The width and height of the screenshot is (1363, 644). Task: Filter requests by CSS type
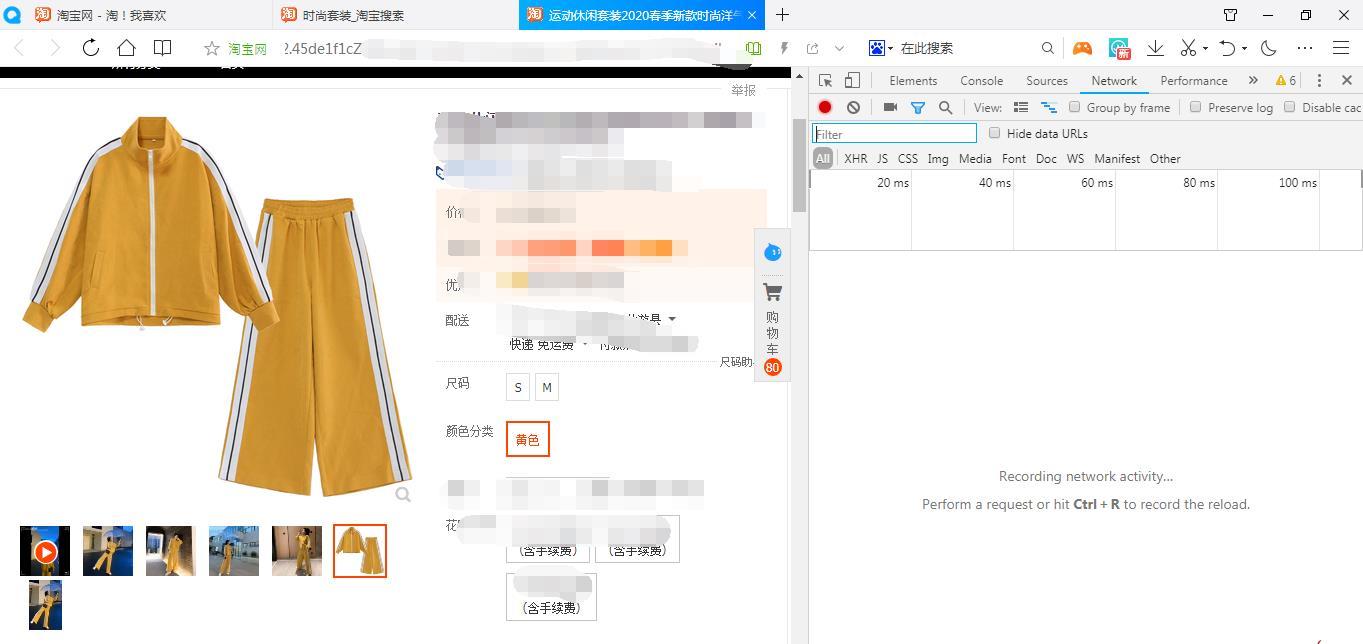(x=908, y=158)
